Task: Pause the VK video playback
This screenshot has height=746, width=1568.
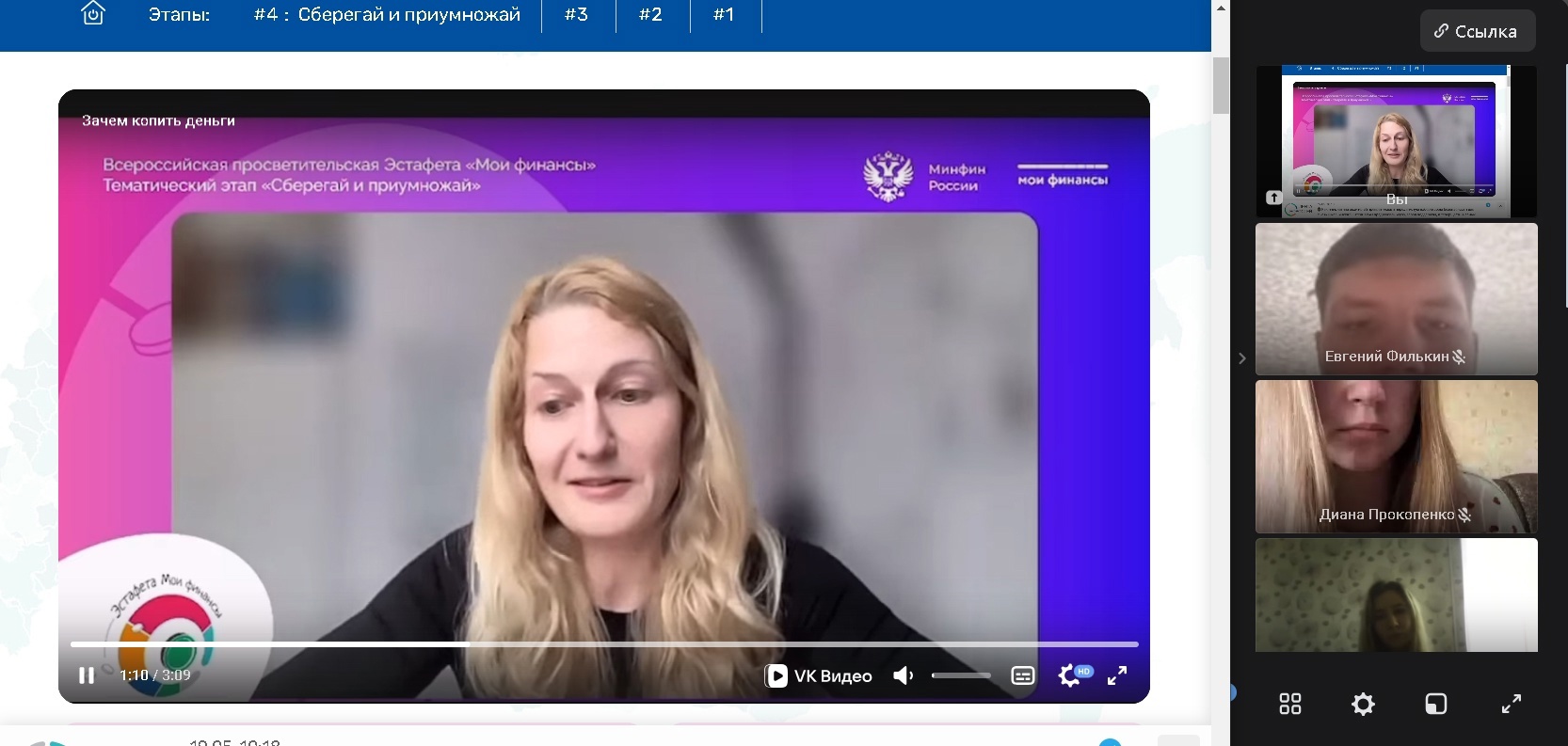Action: pyautogui.click(x=87, y=675)
